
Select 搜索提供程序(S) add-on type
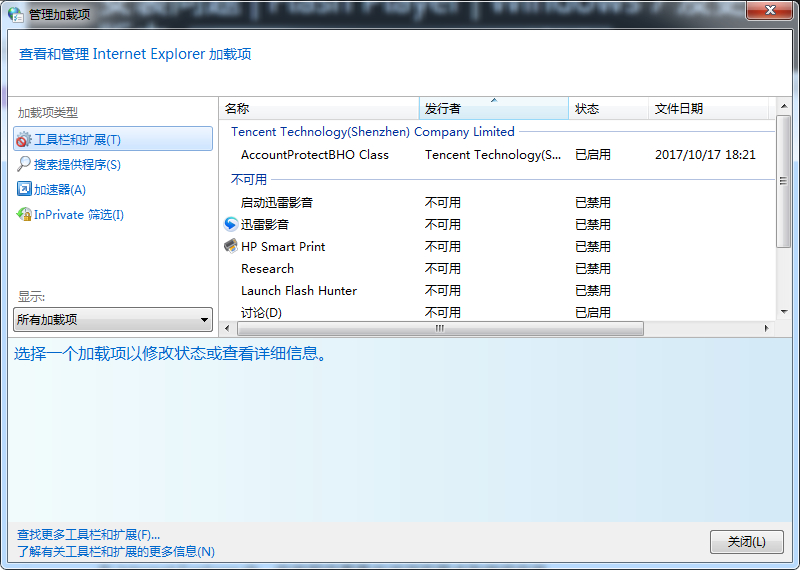(77, 164)
